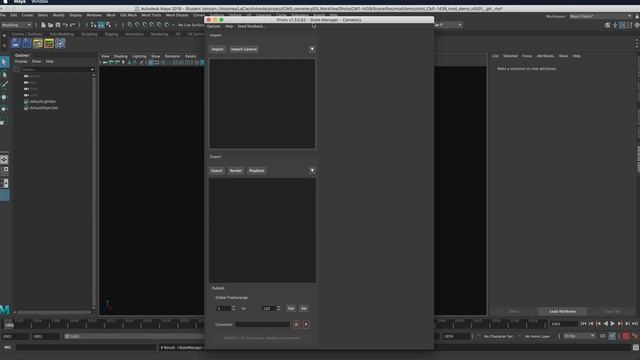Click stepper arrows of framerange start
Image resolution: width=640 pixels, height=360 pixels.
pos(233,308)
